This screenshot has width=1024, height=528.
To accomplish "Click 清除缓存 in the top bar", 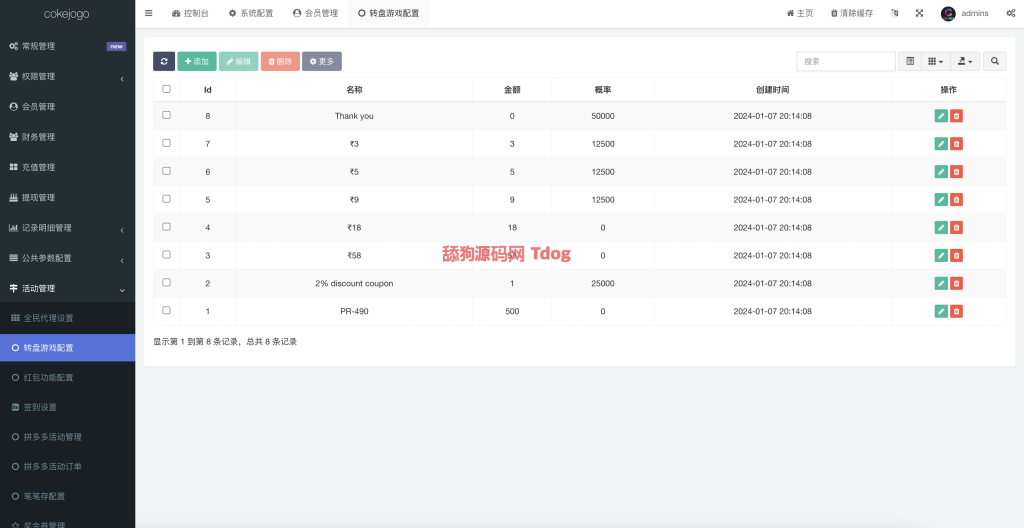I will (x=851, y=13).
